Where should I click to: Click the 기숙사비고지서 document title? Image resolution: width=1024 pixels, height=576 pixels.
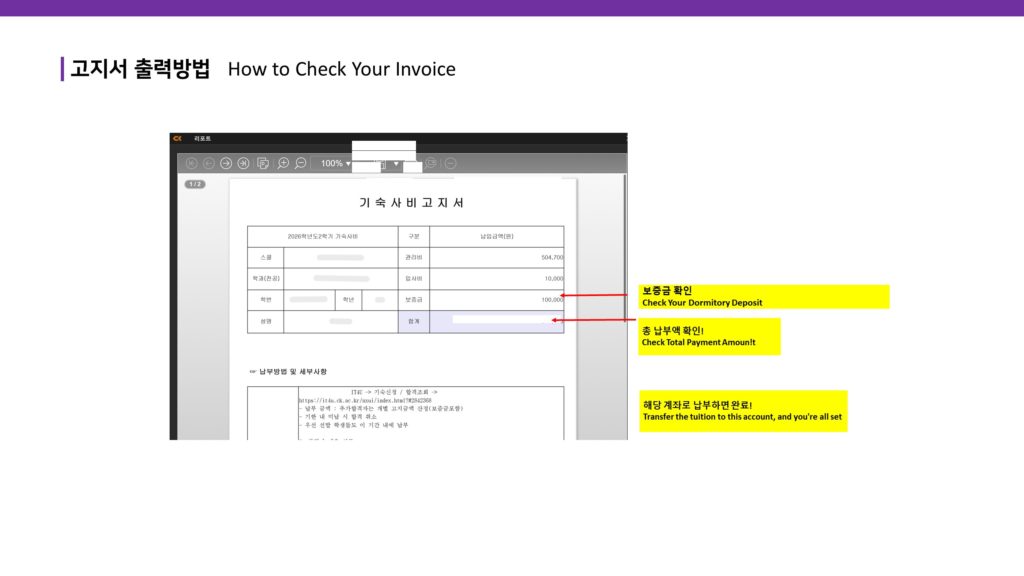click(411, 202)
